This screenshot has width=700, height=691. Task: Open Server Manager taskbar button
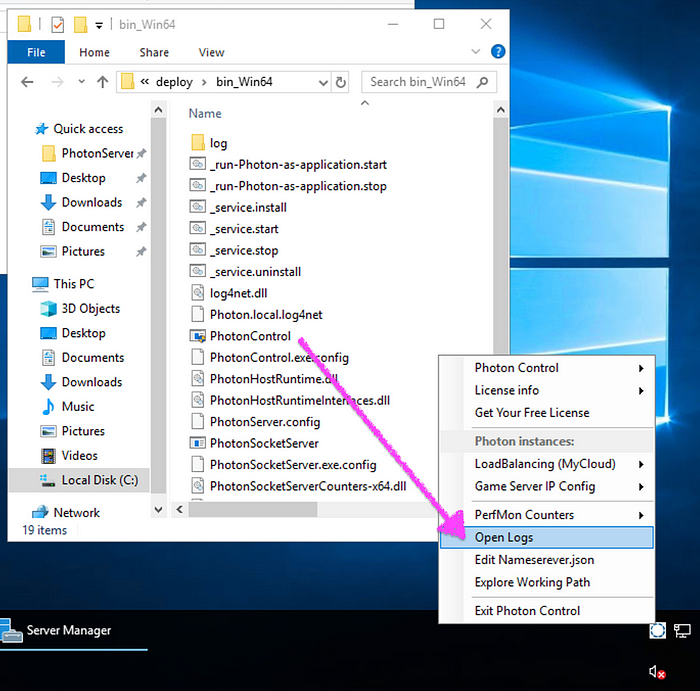coord(74,630)
